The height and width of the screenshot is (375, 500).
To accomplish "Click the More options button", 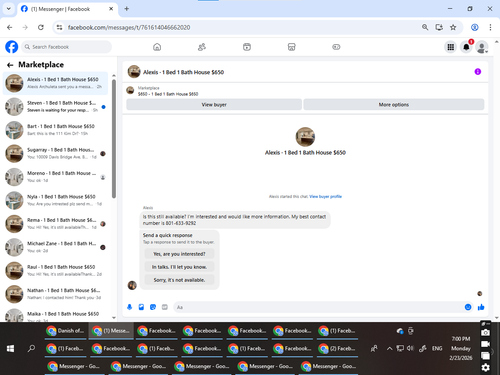I will tap(394, 105).
